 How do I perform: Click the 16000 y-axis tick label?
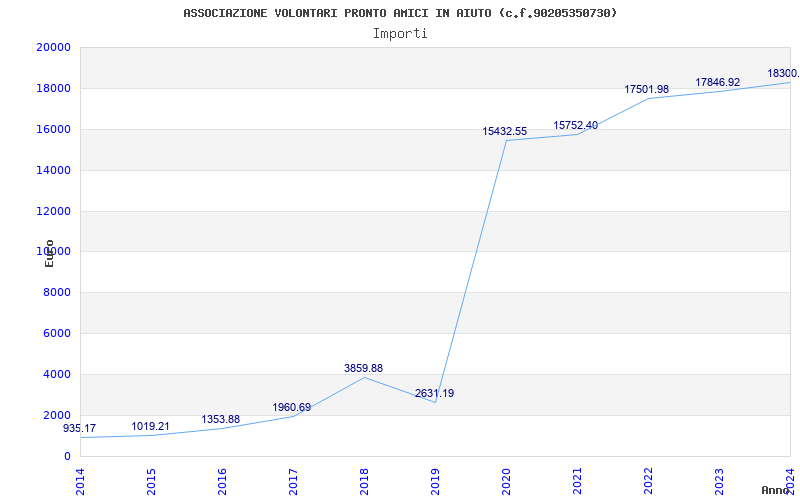pos(54,129)
